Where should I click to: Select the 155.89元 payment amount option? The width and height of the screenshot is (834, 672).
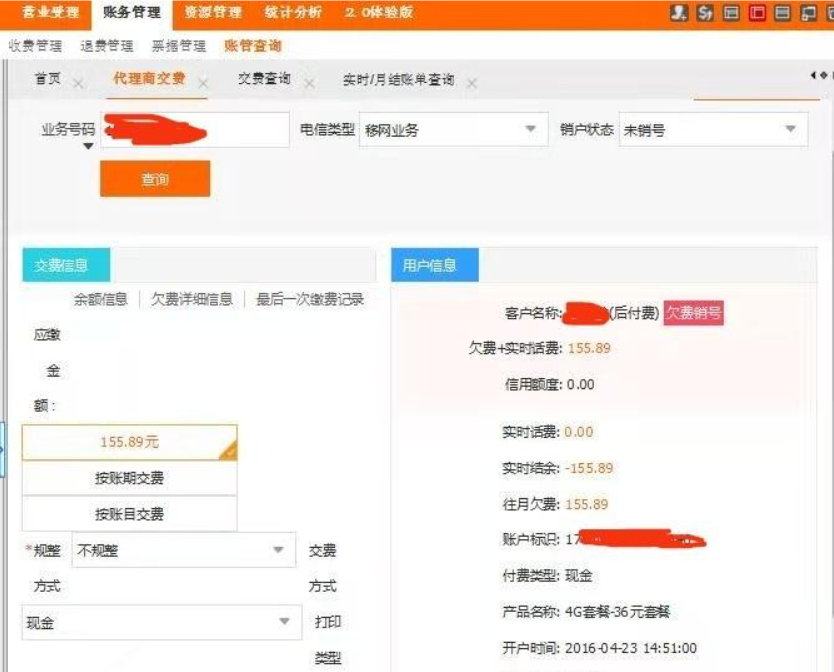tap(129, 442)
